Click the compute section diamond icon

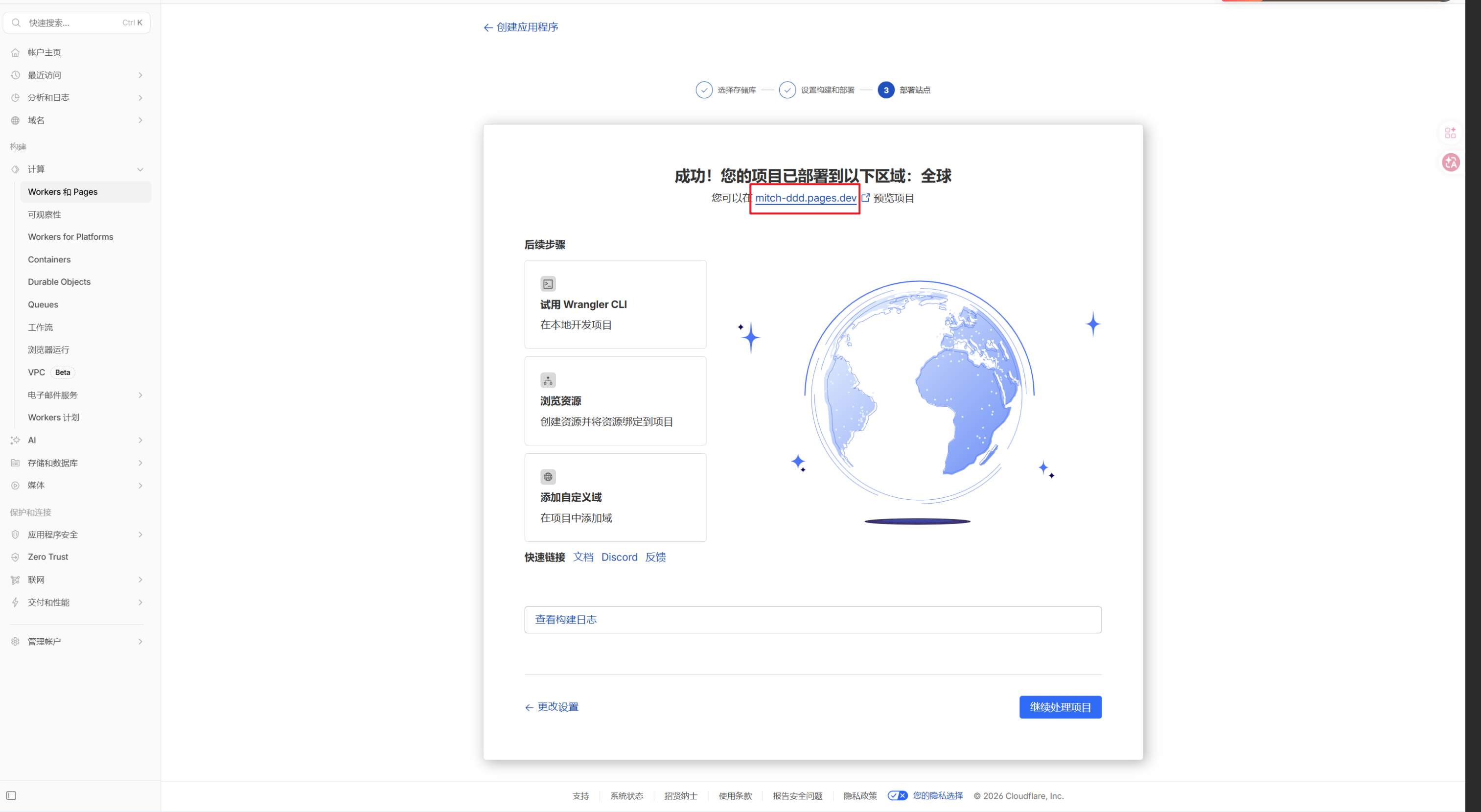coord(16,169)
